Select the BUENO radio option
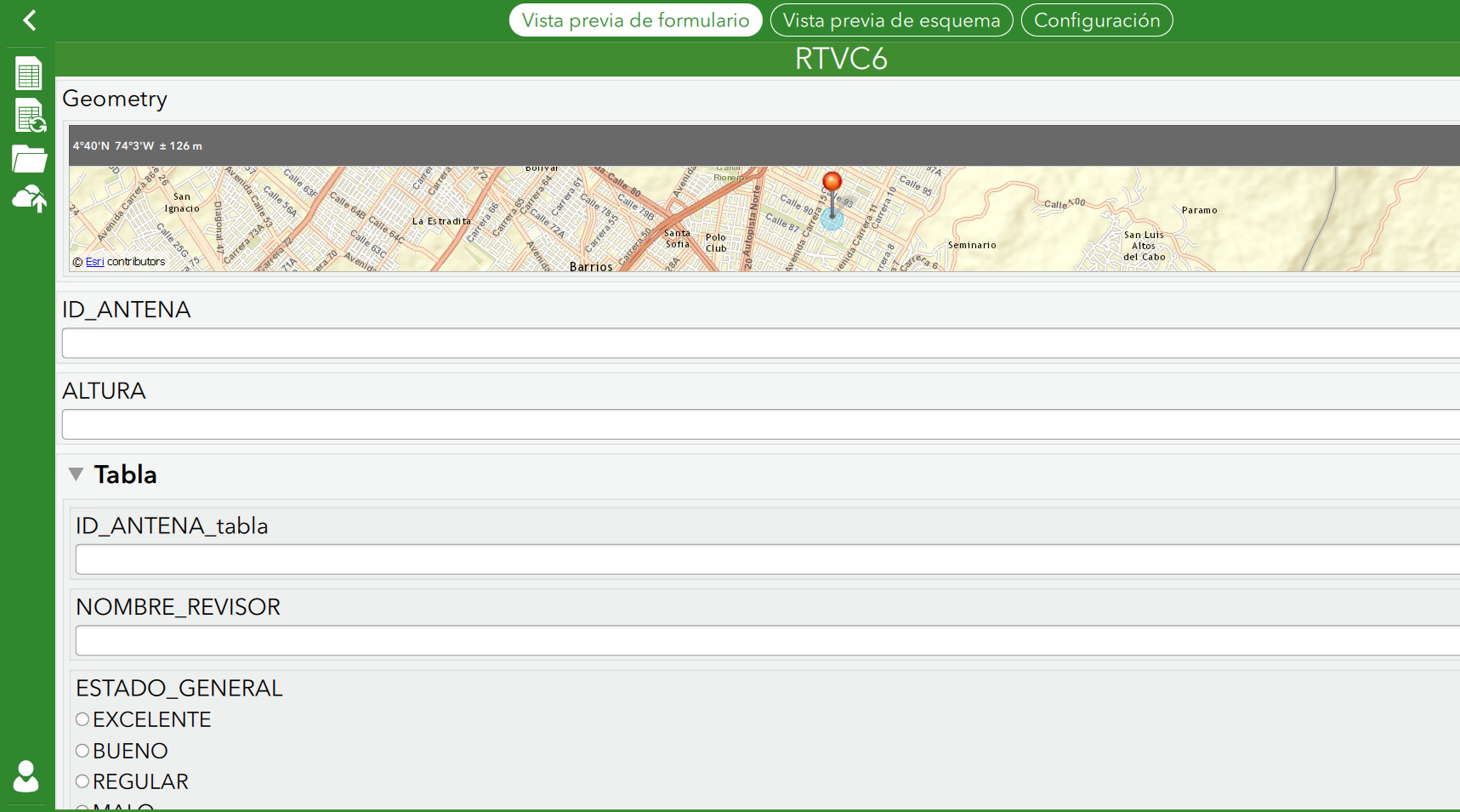The width and height of the screenshot is (1460, 812). click(x=82, y=751)
